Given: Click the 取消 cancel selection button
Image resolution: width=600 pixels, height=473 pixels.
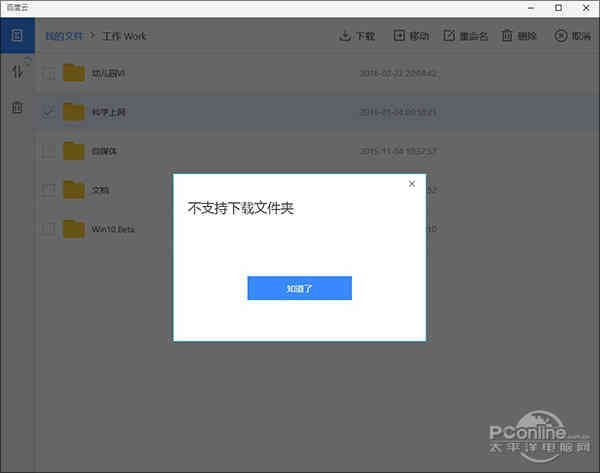Looking at the screenshot, I should tap(572, 36).
